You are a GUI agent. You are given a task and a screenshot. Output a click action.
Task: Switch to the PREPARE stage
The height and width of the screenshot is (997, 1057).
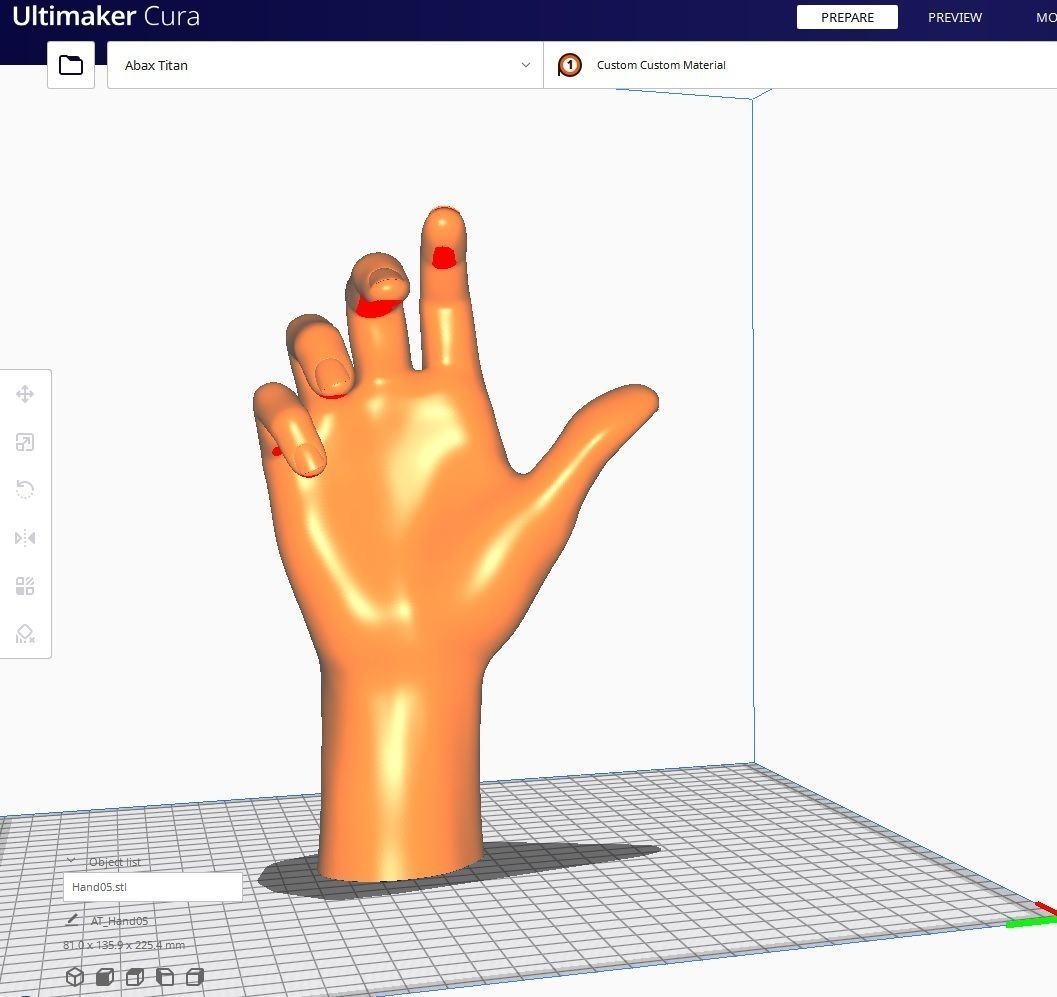[847, 18]
